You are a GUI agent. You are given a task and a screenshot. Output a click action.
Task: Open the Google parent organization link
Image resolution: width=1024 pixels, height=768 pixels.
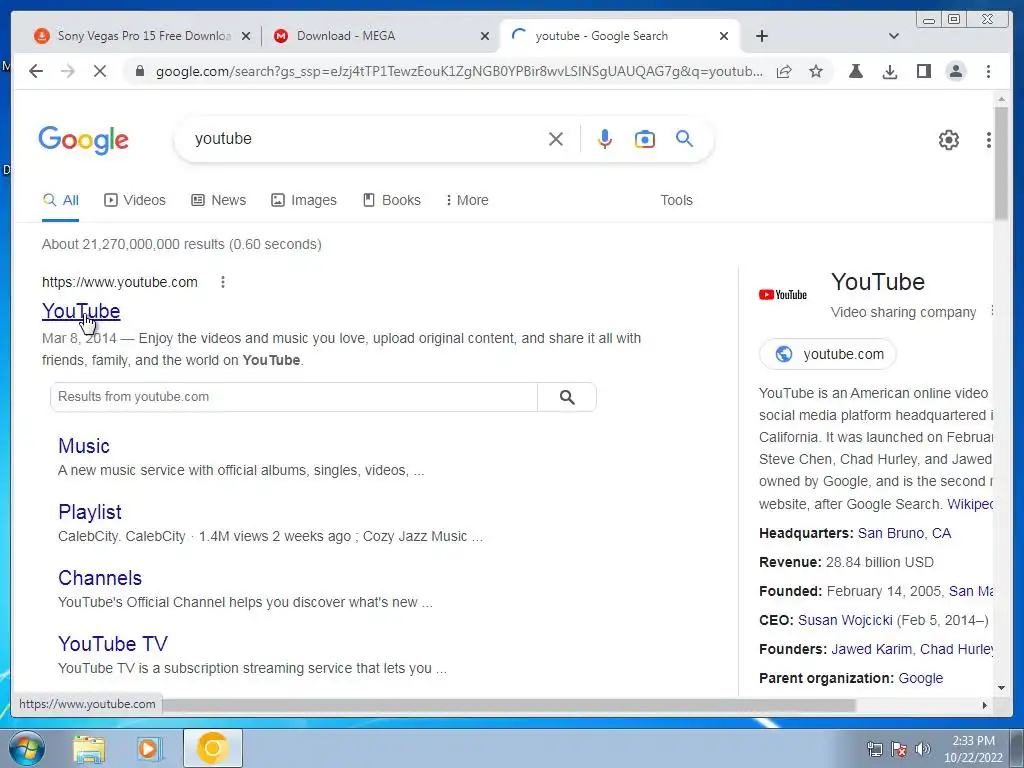pos(921,679)
